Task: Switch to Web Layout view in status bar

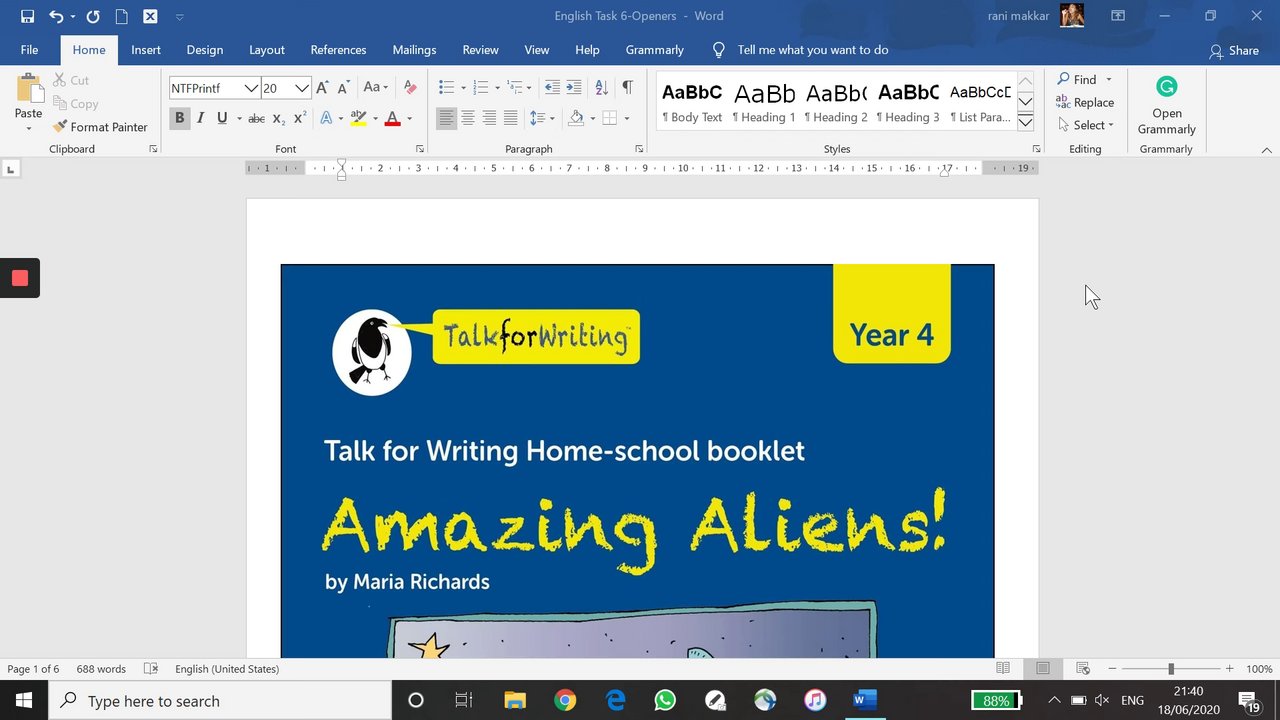Action: [1083, 669]
